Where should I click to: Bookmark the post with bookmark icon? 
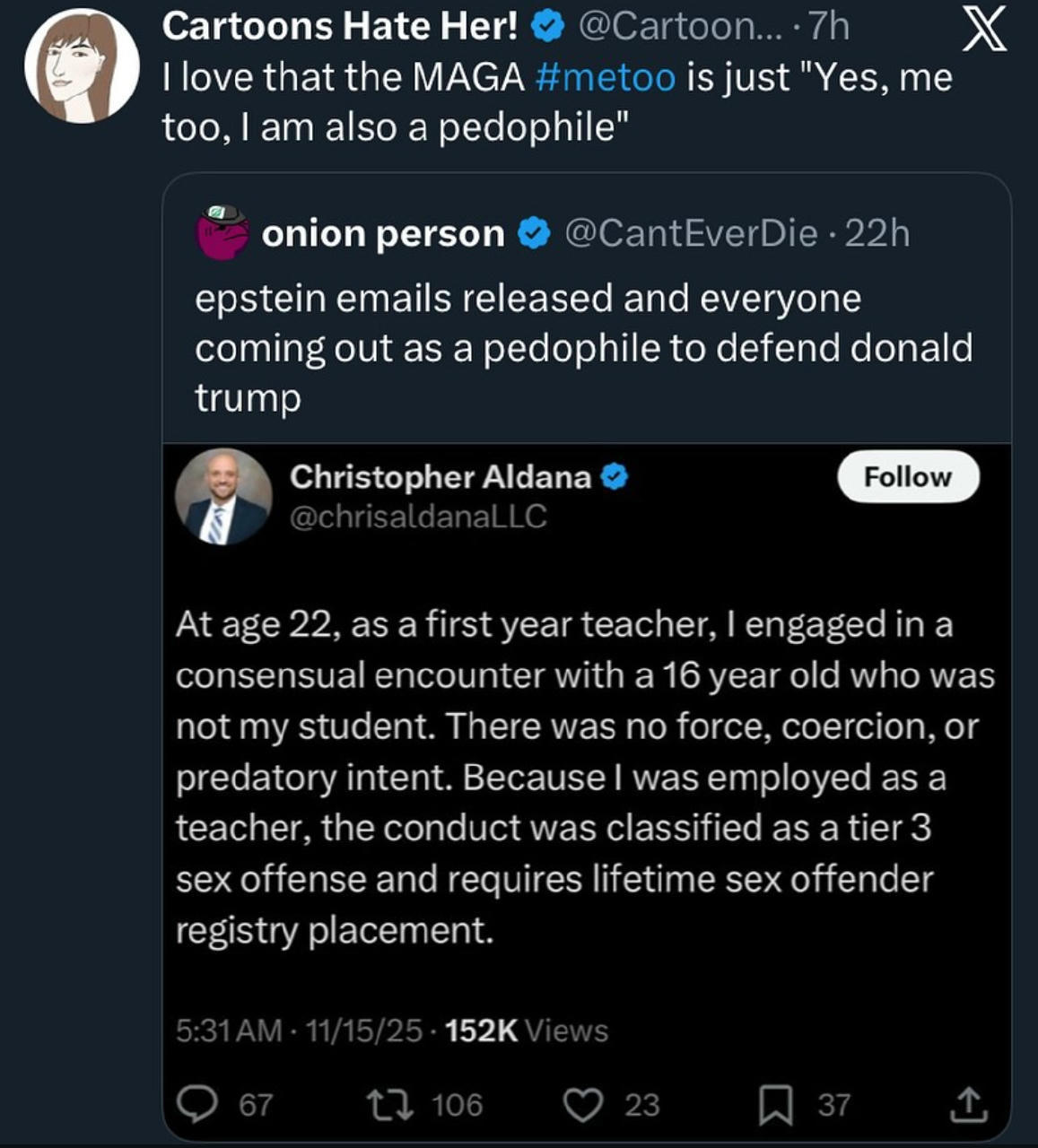coord(775,1104)
